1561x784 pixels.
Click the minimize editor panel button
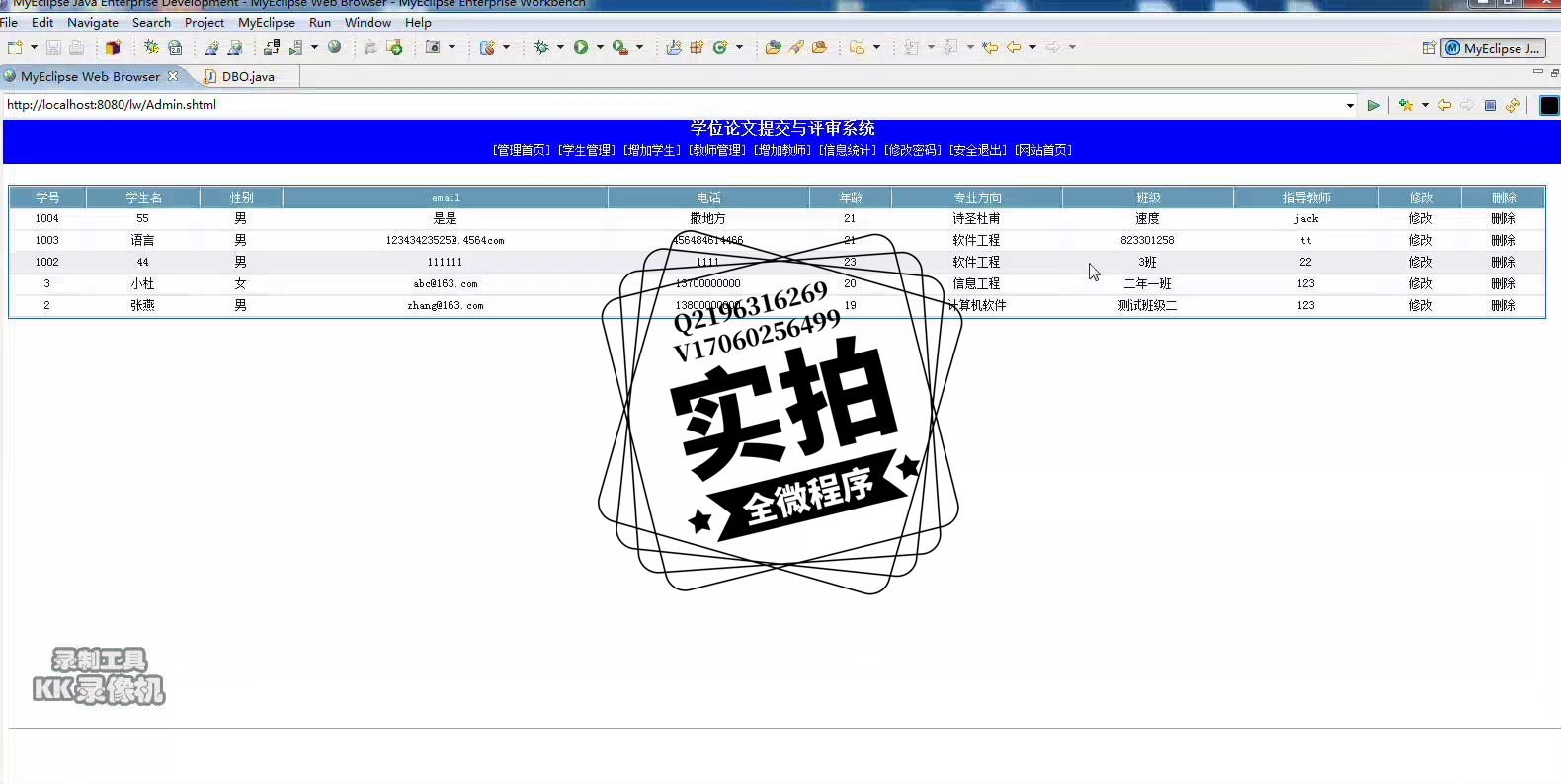[x=1537, y=72]
